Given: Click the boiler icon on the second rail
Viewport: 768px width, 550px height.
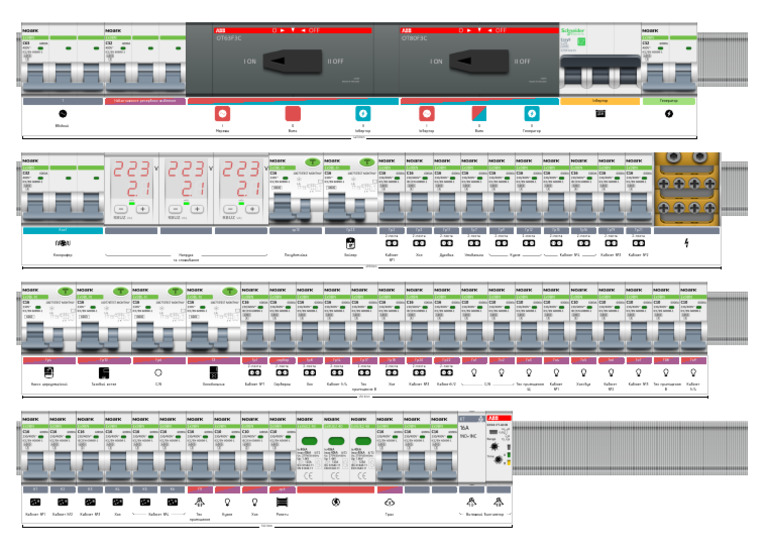Looking at the screenshot, I should tap(350, 243).
